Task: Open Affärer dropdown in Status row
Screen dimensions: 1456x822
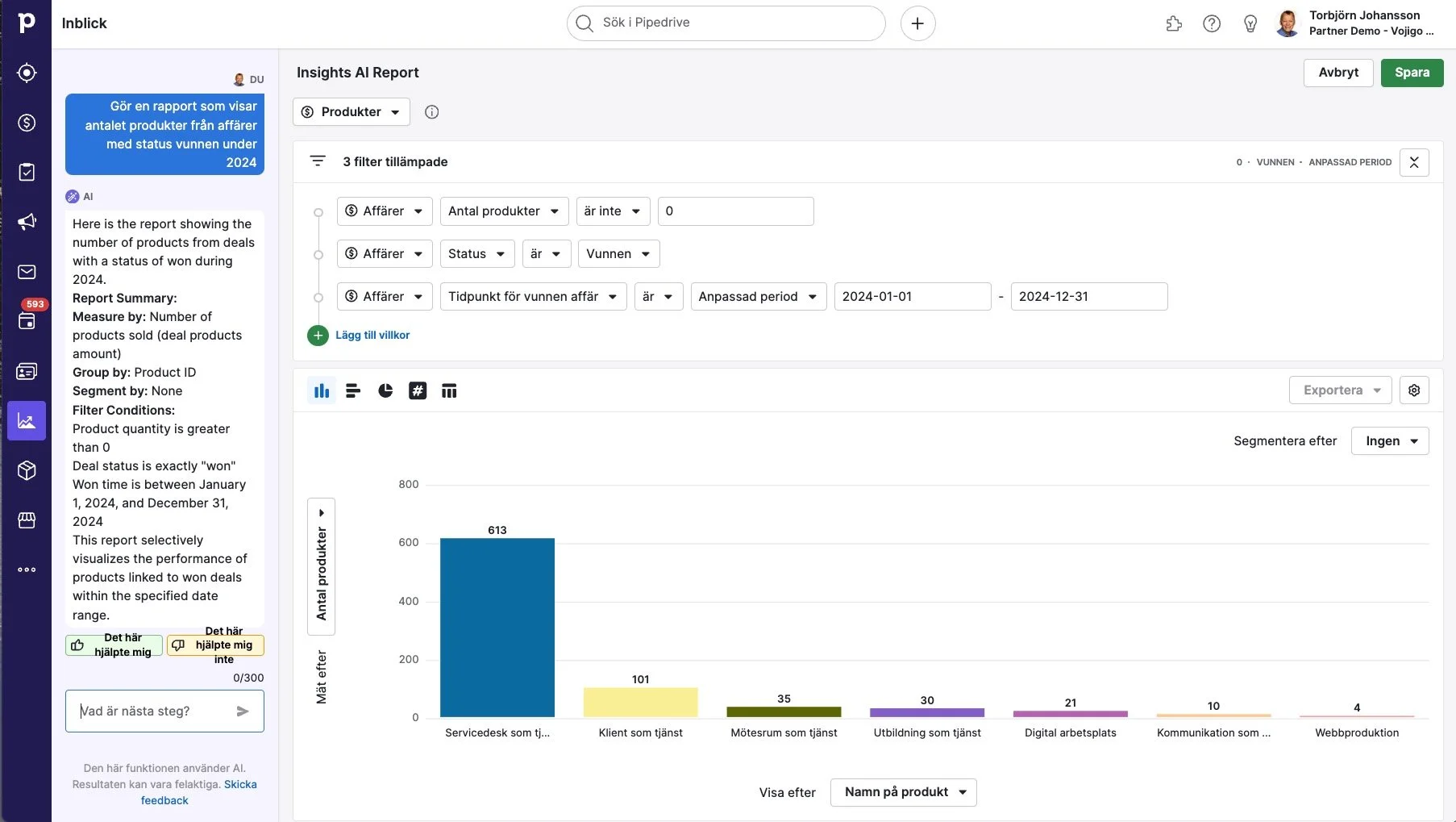Action: click(x=385, y=254)
